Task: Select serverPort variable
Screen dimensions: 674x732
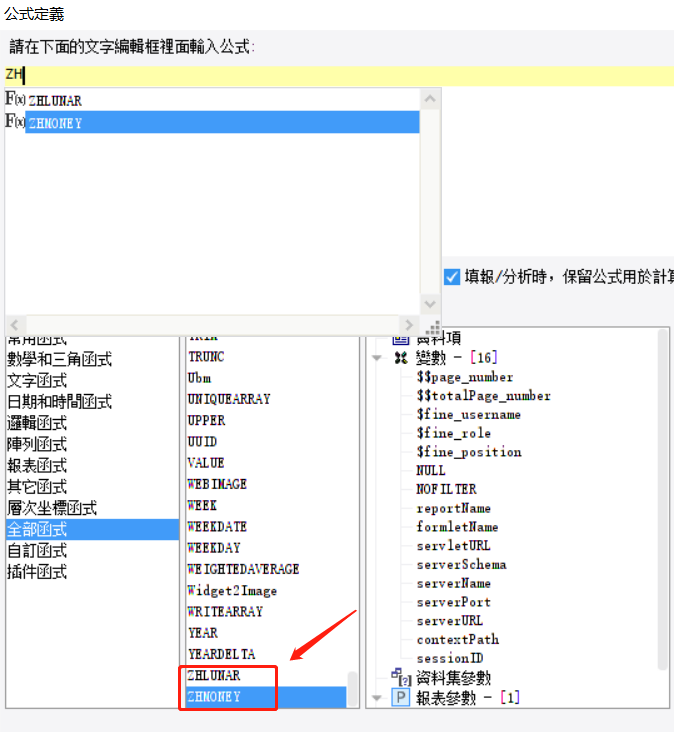Action: pyautogui.click(x=454, y=602)
